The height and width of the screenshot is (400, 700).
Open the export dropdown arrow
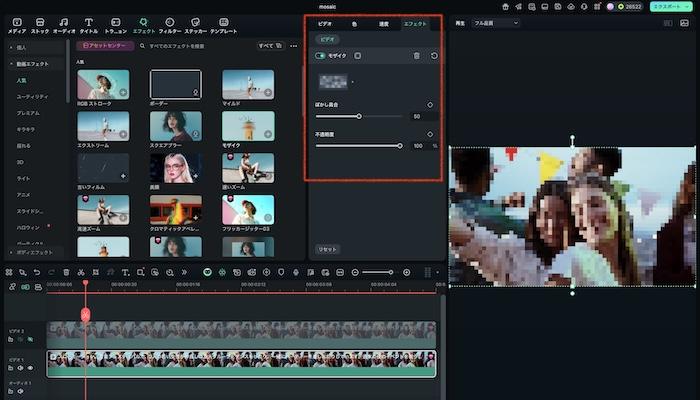tap(687, 6)
